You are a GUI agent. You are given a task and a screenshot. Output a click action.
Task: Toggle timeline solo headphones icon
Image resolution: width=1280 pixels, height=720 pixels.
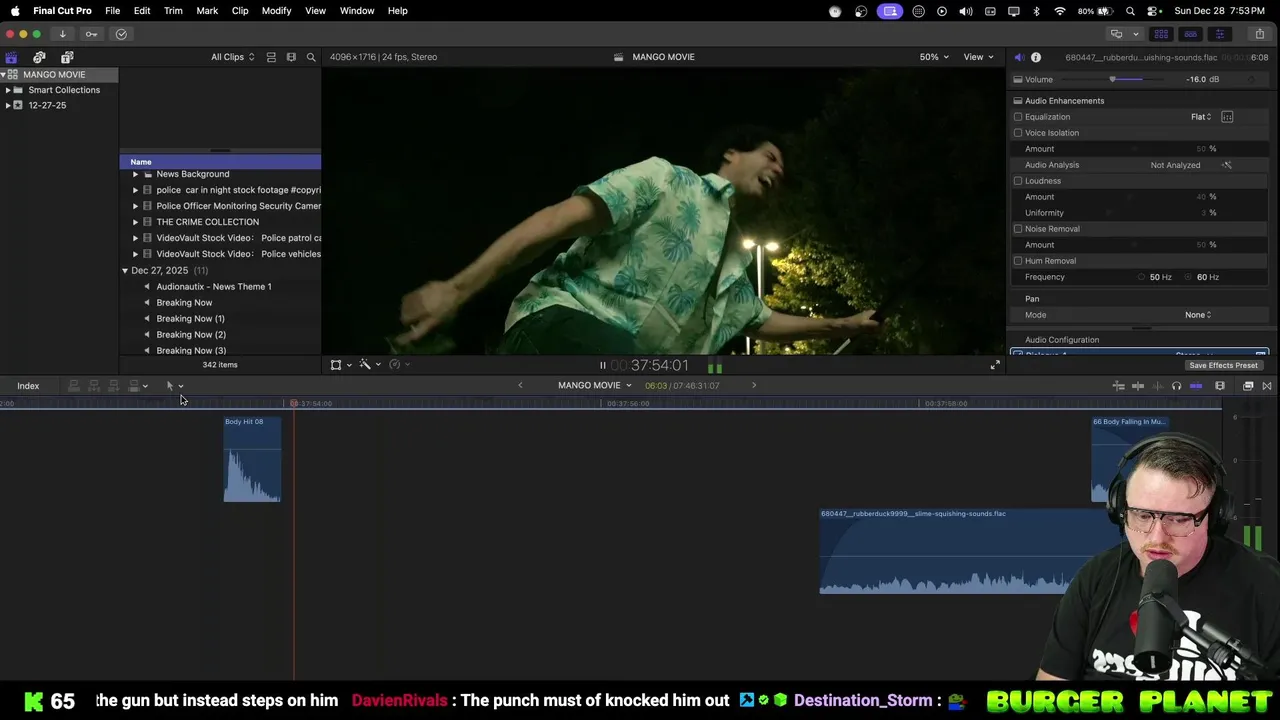[1176, 386]
